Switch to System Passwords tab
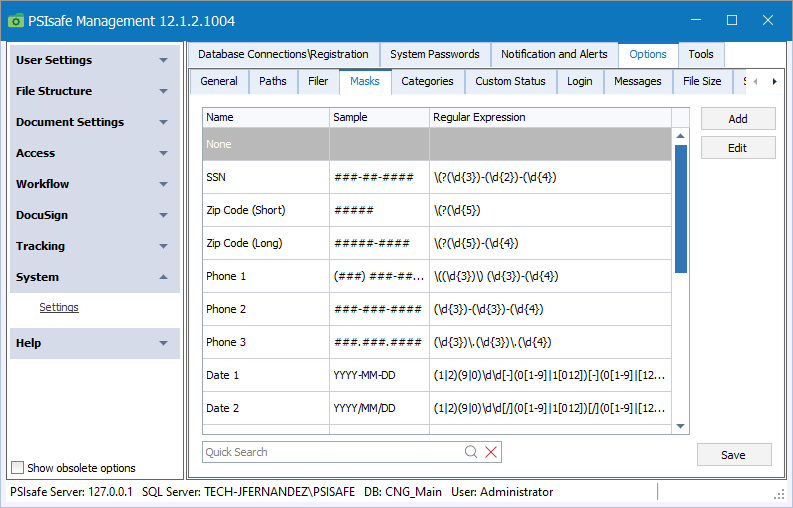The image size is (793, 508). [435, 54]
